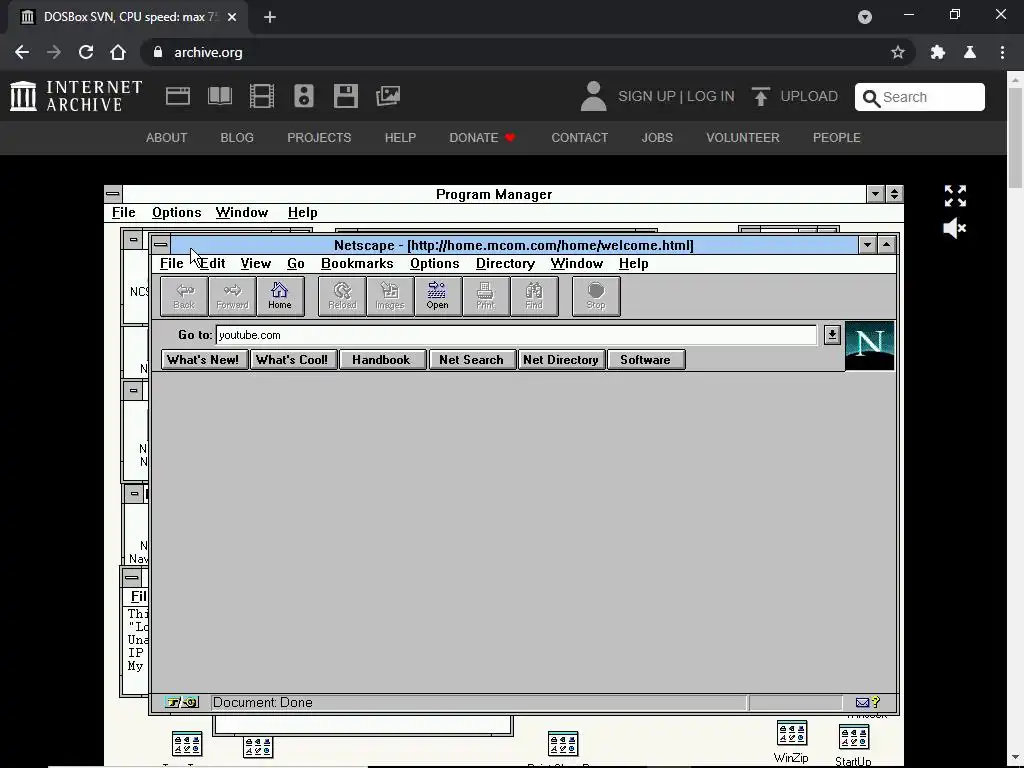The width and height of the screenshot is (1024, 768).
Task: Click the Netscape N logo
Action: [869, 345]
